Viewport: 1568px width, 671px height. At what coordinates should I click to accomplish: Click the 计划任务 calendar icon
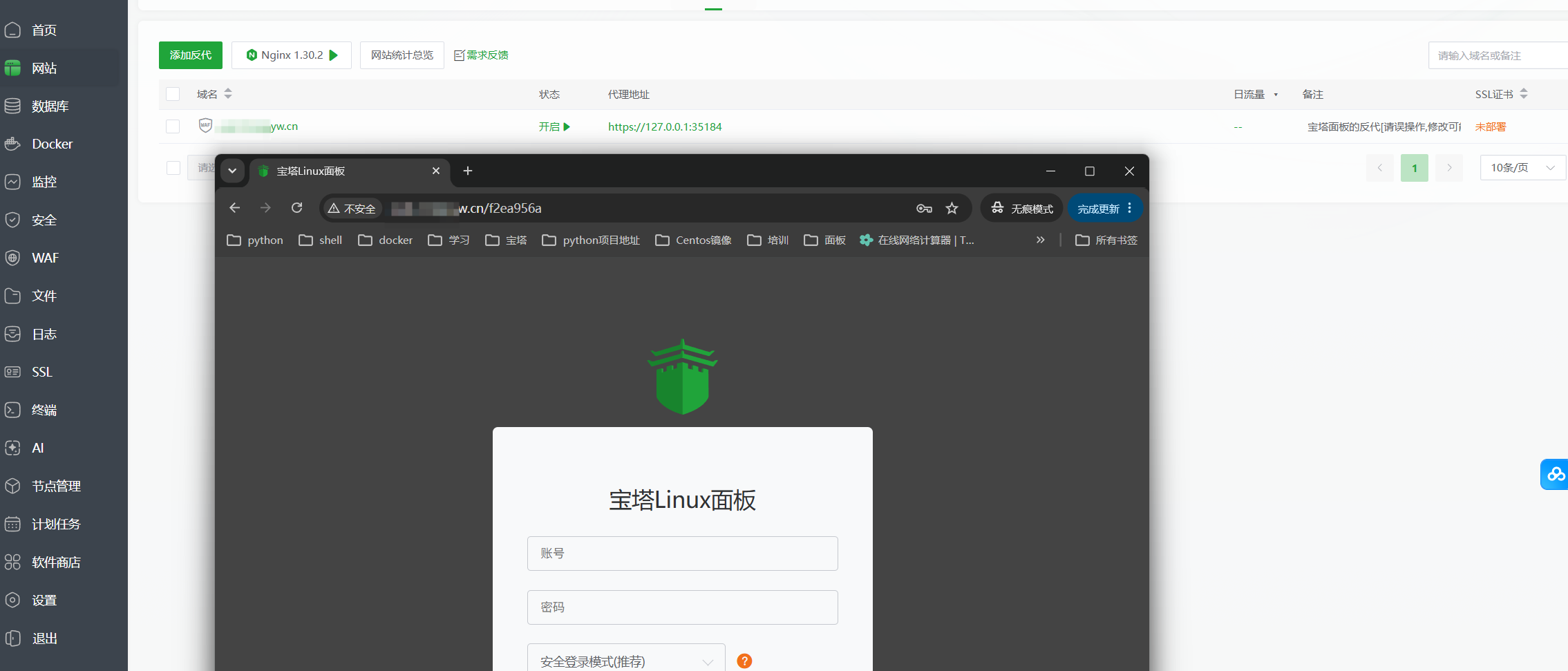(12, 524)
